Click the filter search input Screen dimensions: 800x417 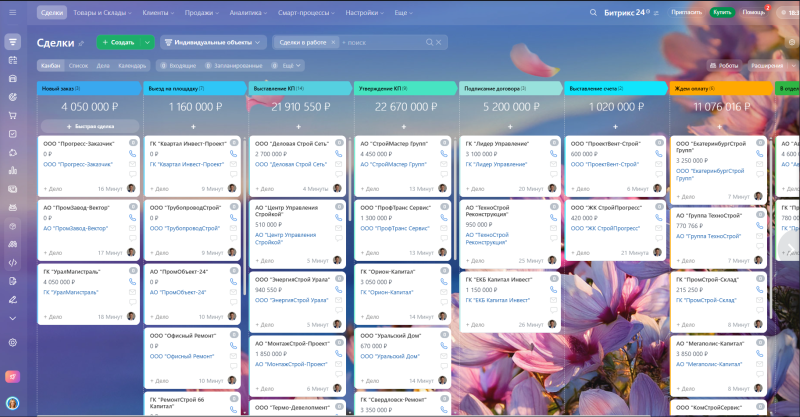tap(383, 42)
